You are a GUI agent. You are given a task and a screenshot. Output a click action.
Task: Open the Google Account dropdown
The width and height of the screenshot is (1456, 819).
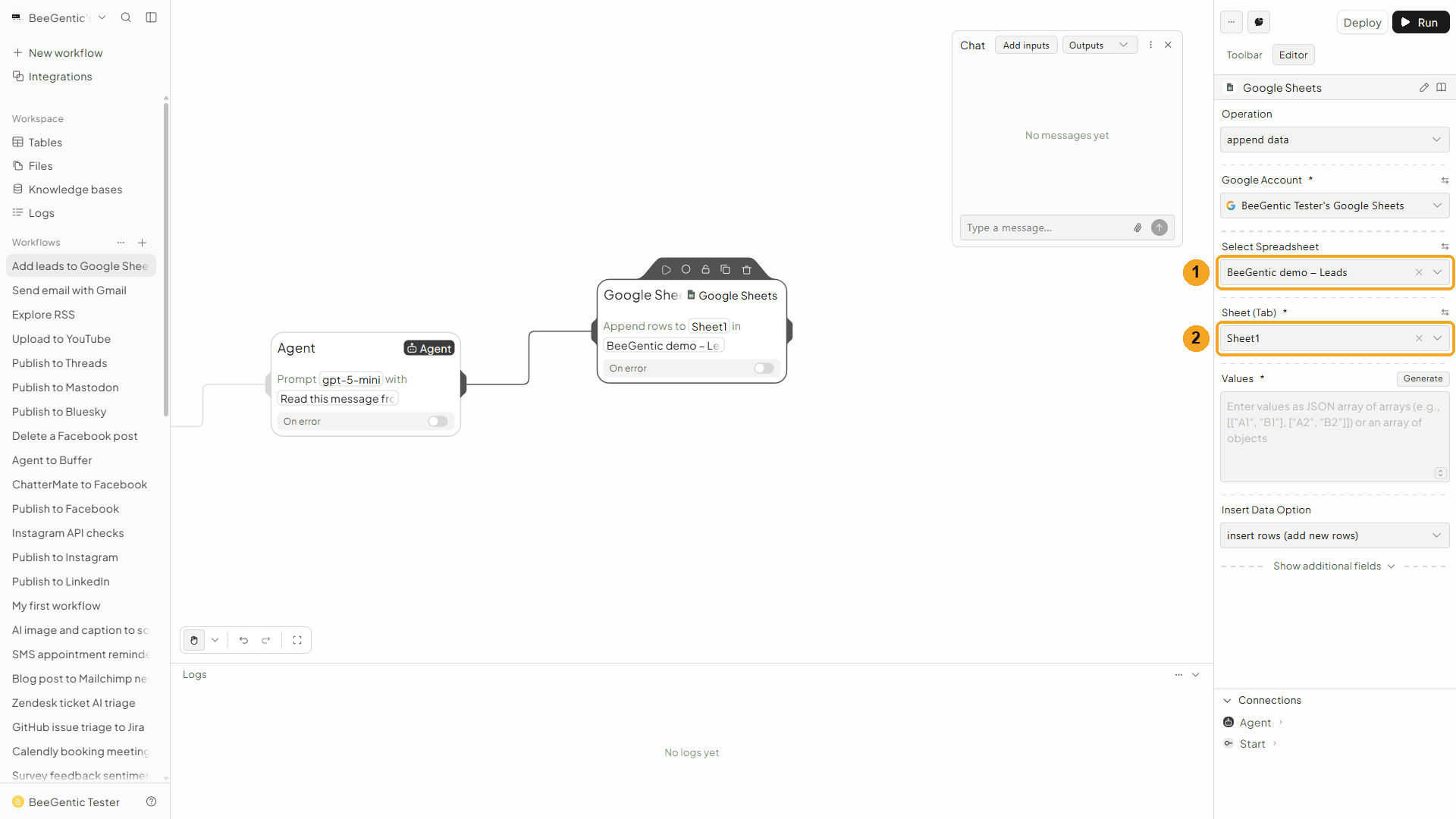click(1335, 206)
